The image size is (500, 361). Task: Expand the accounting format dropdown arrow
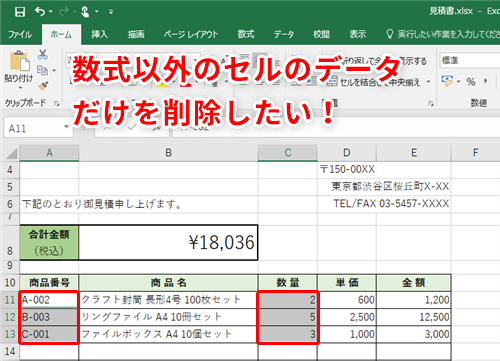tap(459, 81)
